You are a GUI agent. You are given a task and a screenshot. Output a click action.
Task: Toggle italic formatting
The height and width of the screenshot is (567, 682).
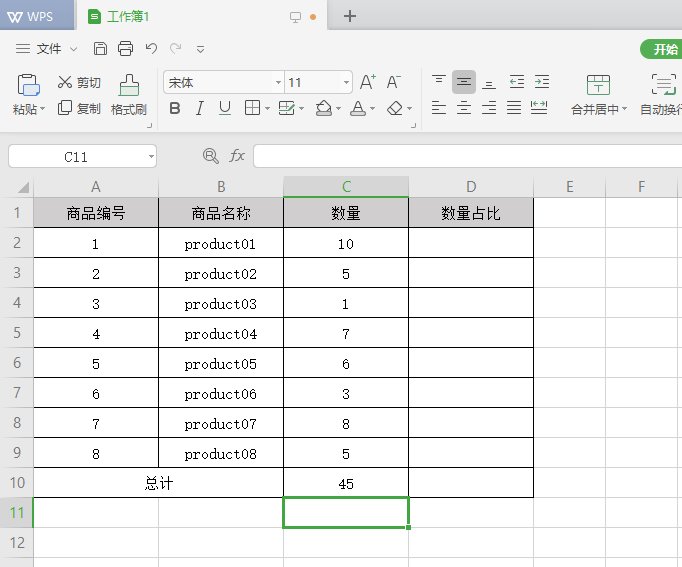coord(200,108)
